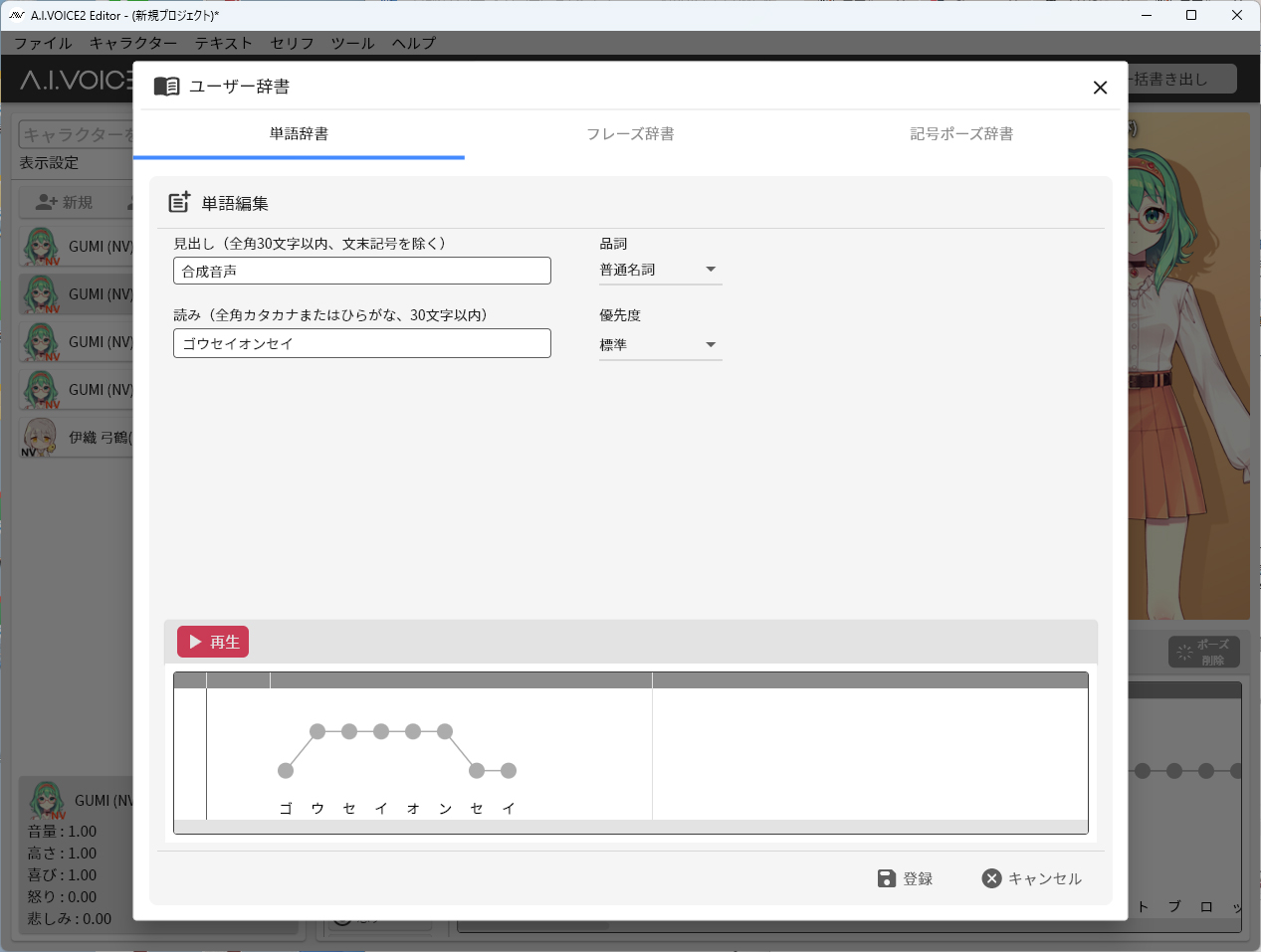Click the 単語編集 edit-list icon
The width and height of the screenshot is (1261, 952).
pyautogui.click(x=179, y=203)
